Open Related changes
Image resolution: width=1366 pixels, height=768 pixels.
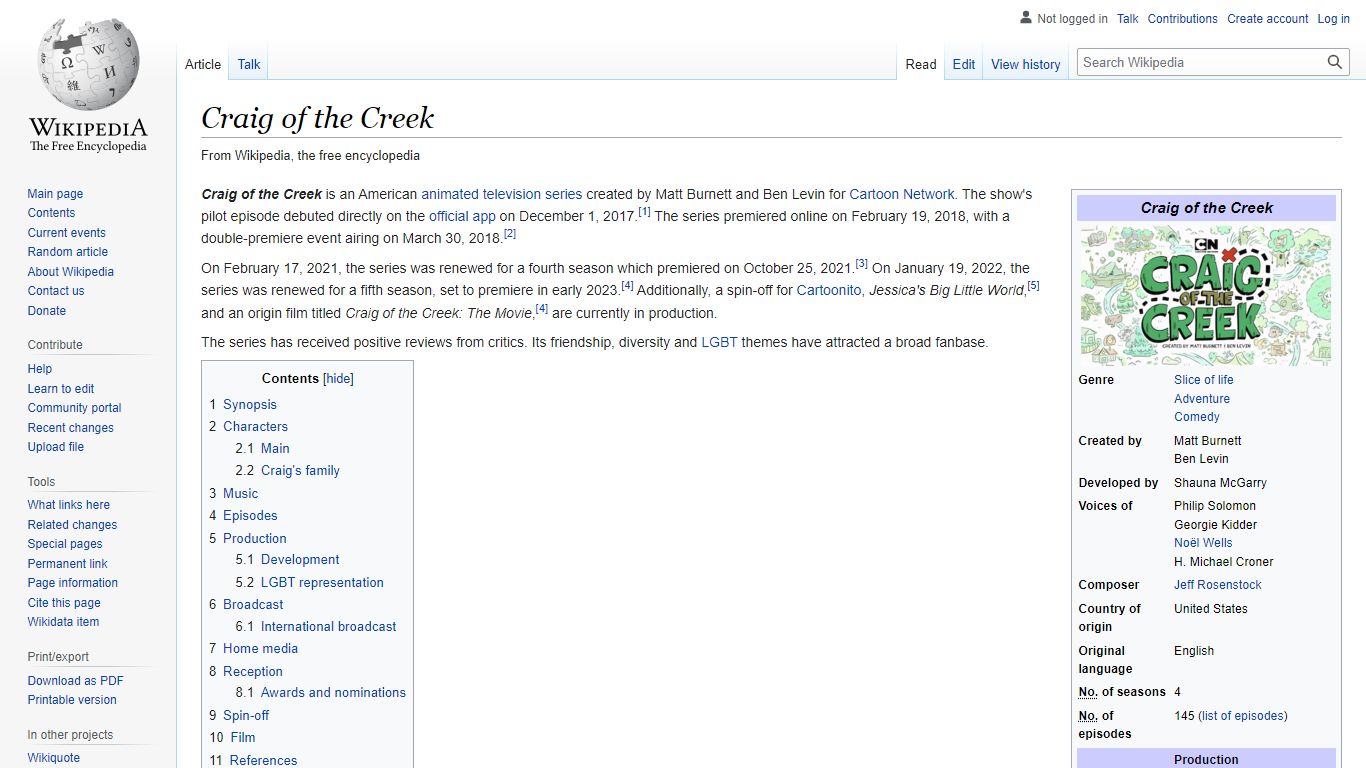click(x=72, y=525)
